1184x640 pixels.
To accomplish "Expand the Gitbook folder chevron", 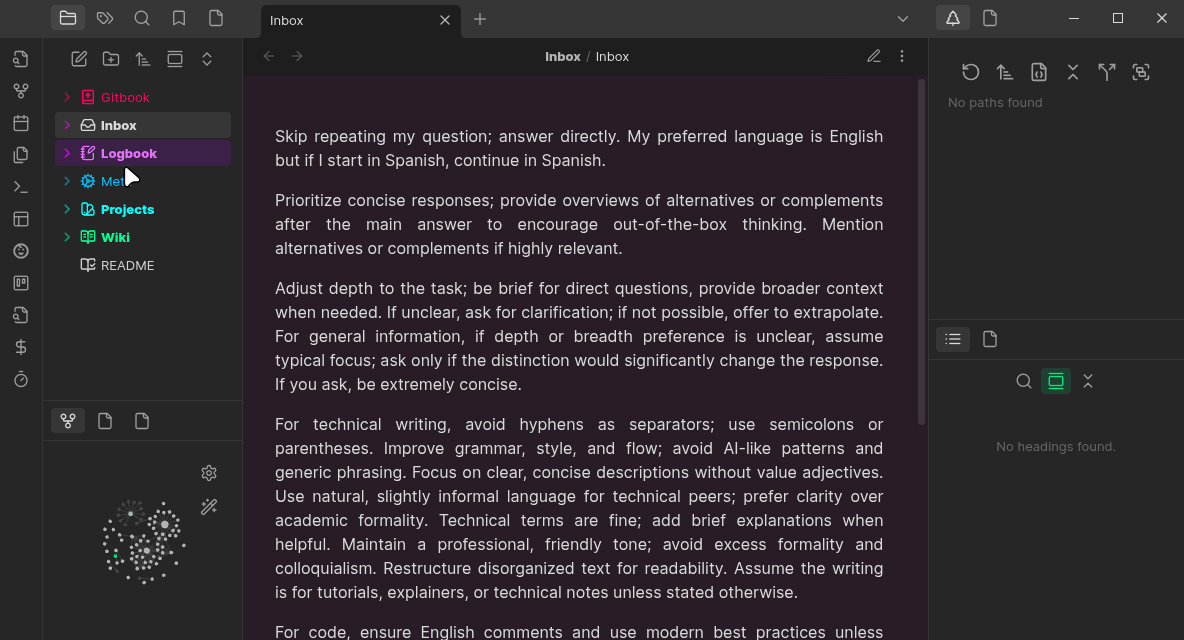I will tap(67, 97).
